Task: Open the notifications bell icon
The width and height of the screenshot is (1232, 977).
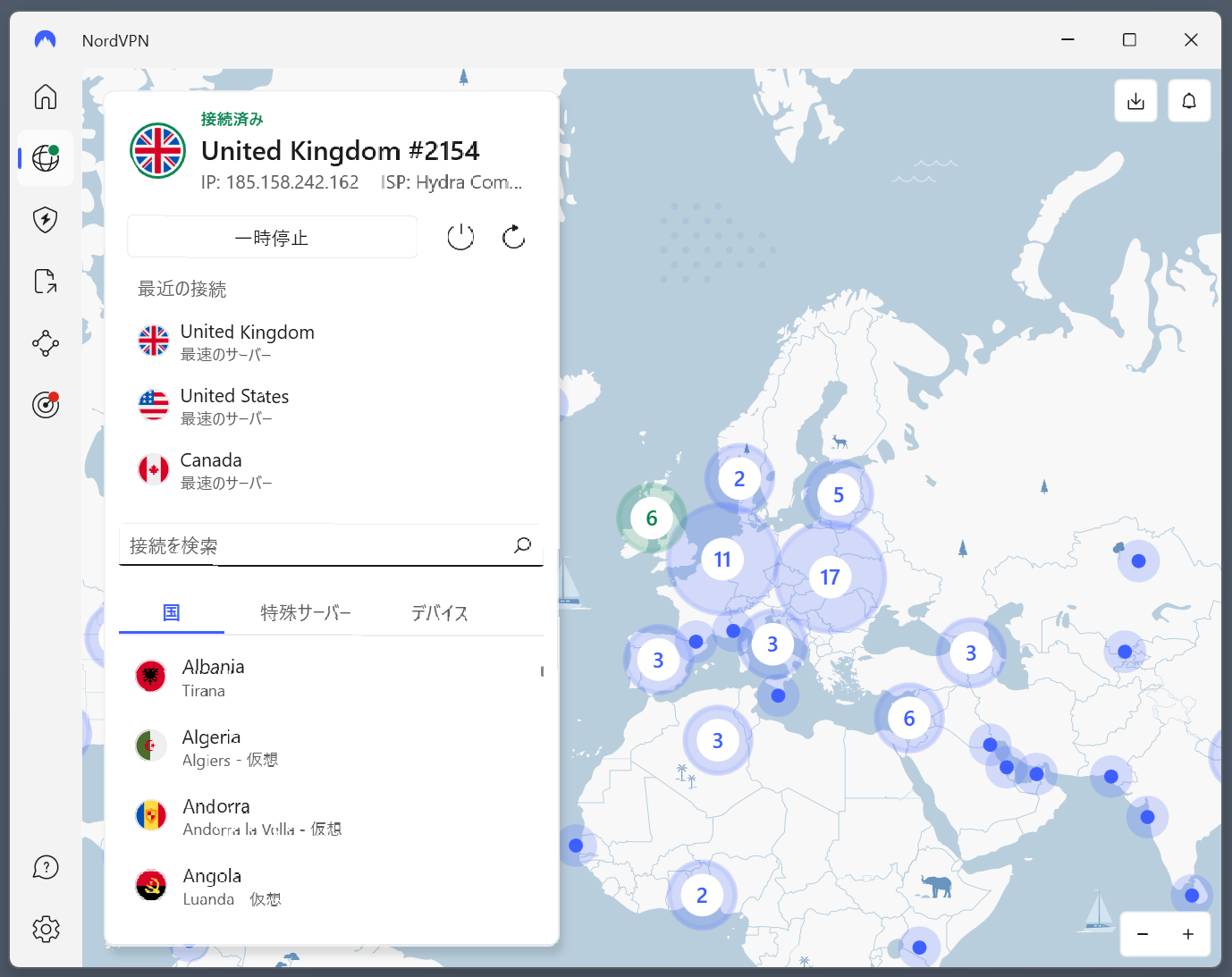Action: [x=1189, y=101]
